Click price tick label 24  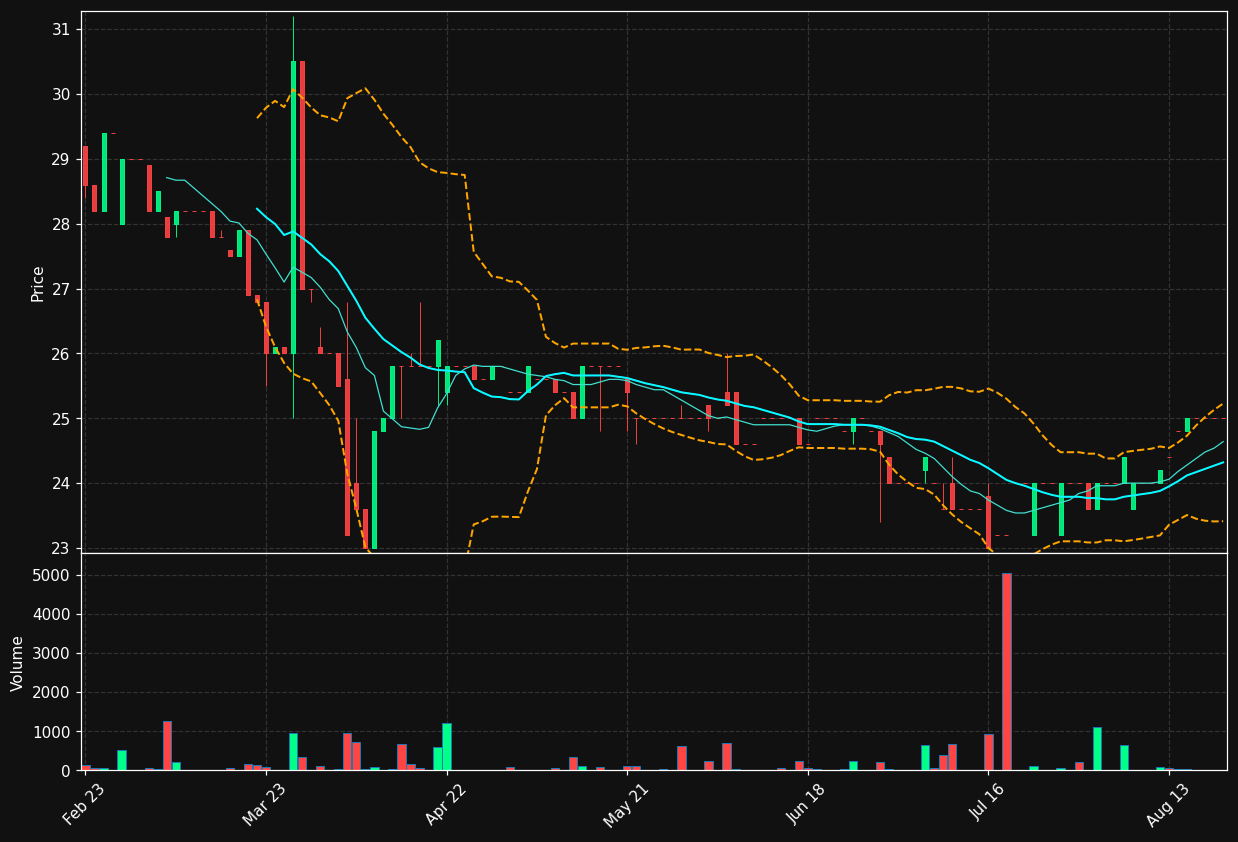[61, 484]
